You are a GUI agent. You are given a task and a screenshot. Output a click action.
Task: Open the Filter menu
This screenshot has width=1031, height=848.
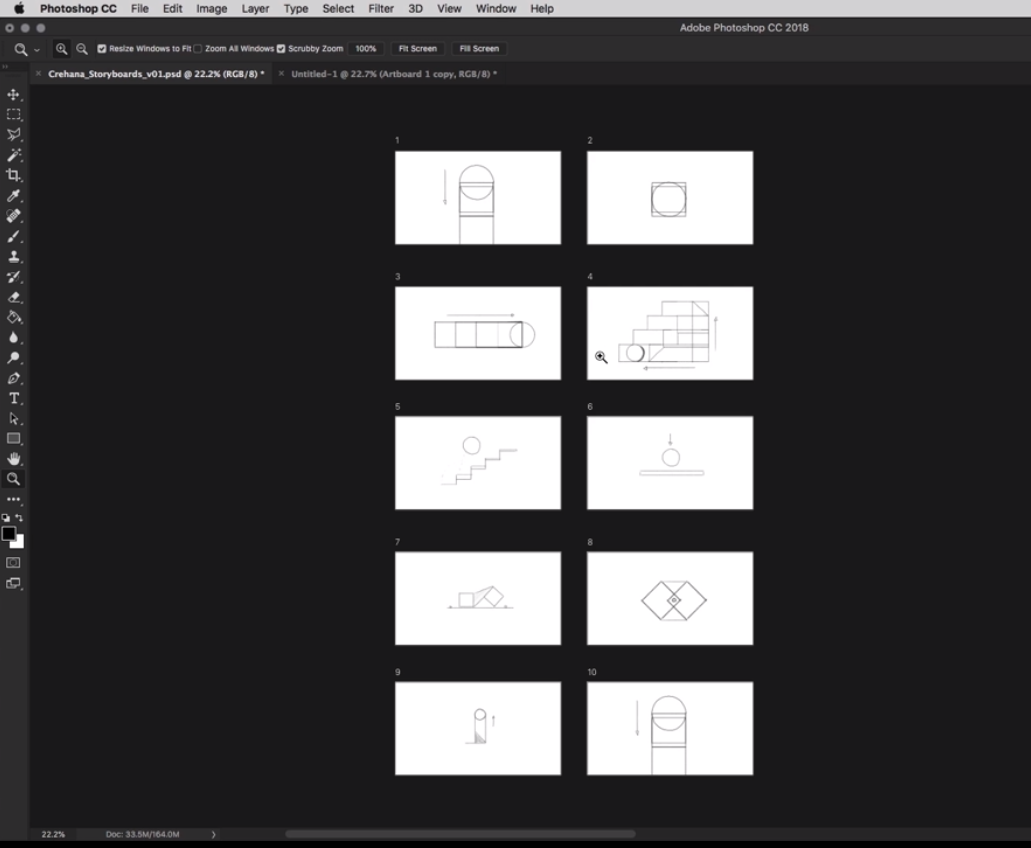click(380, 8)
